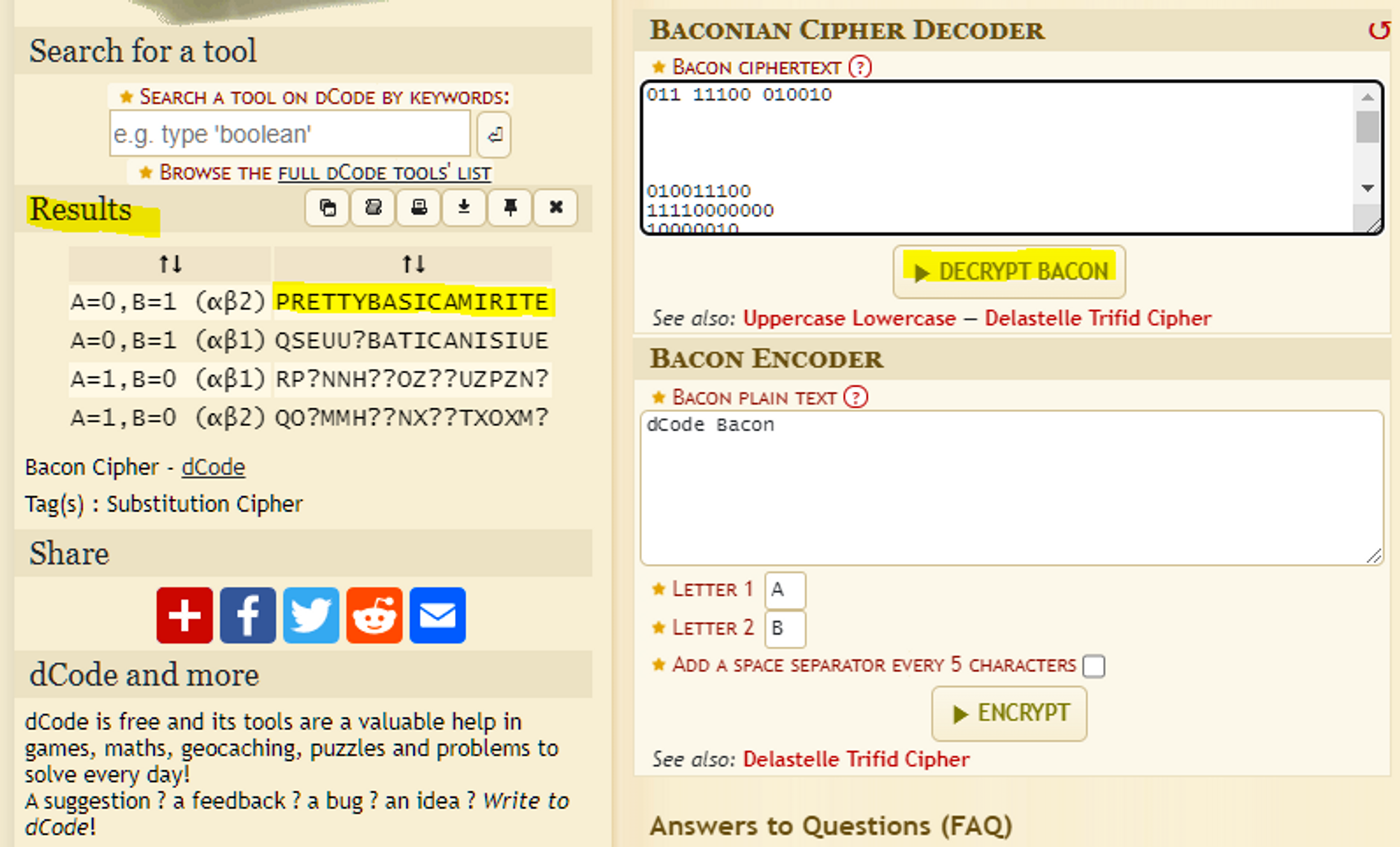The image size is (1400, 847).
Task: Open Delastelle Trifid Cipher link under decoder
Action: pyautogui.click(x=1098, y=319)
